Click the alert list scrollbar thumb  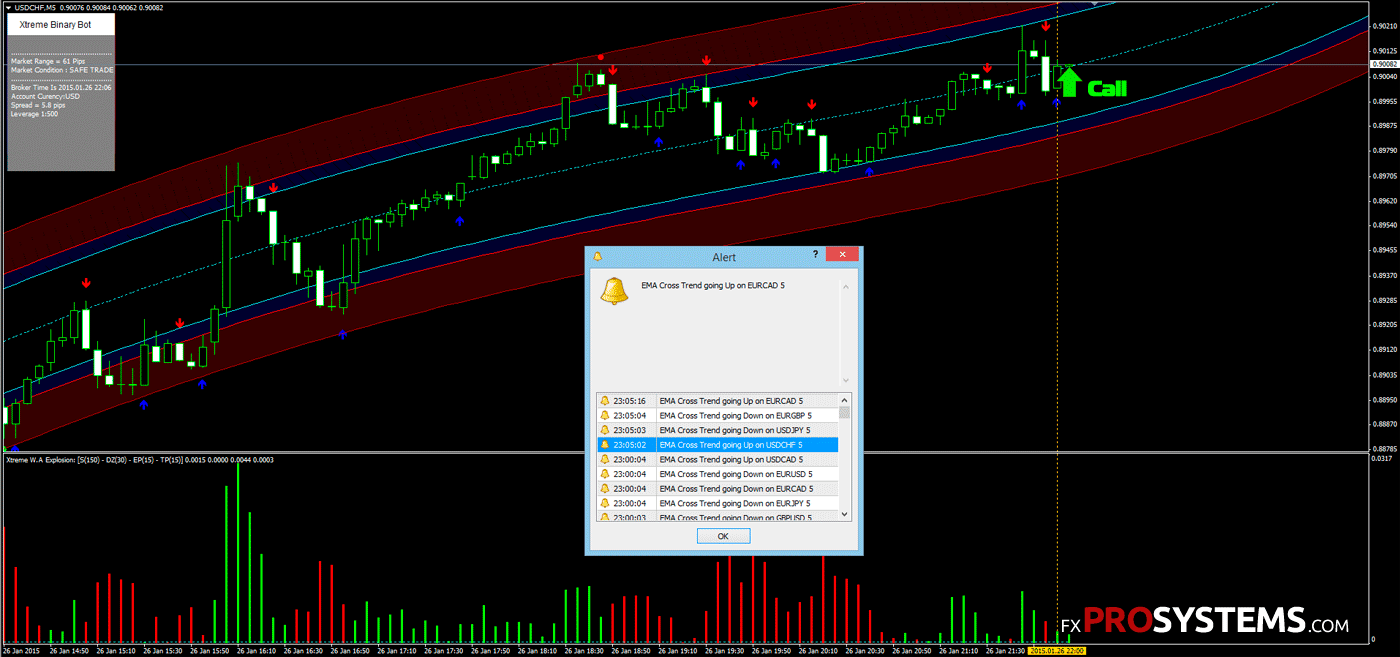click(x=845, y=412)
